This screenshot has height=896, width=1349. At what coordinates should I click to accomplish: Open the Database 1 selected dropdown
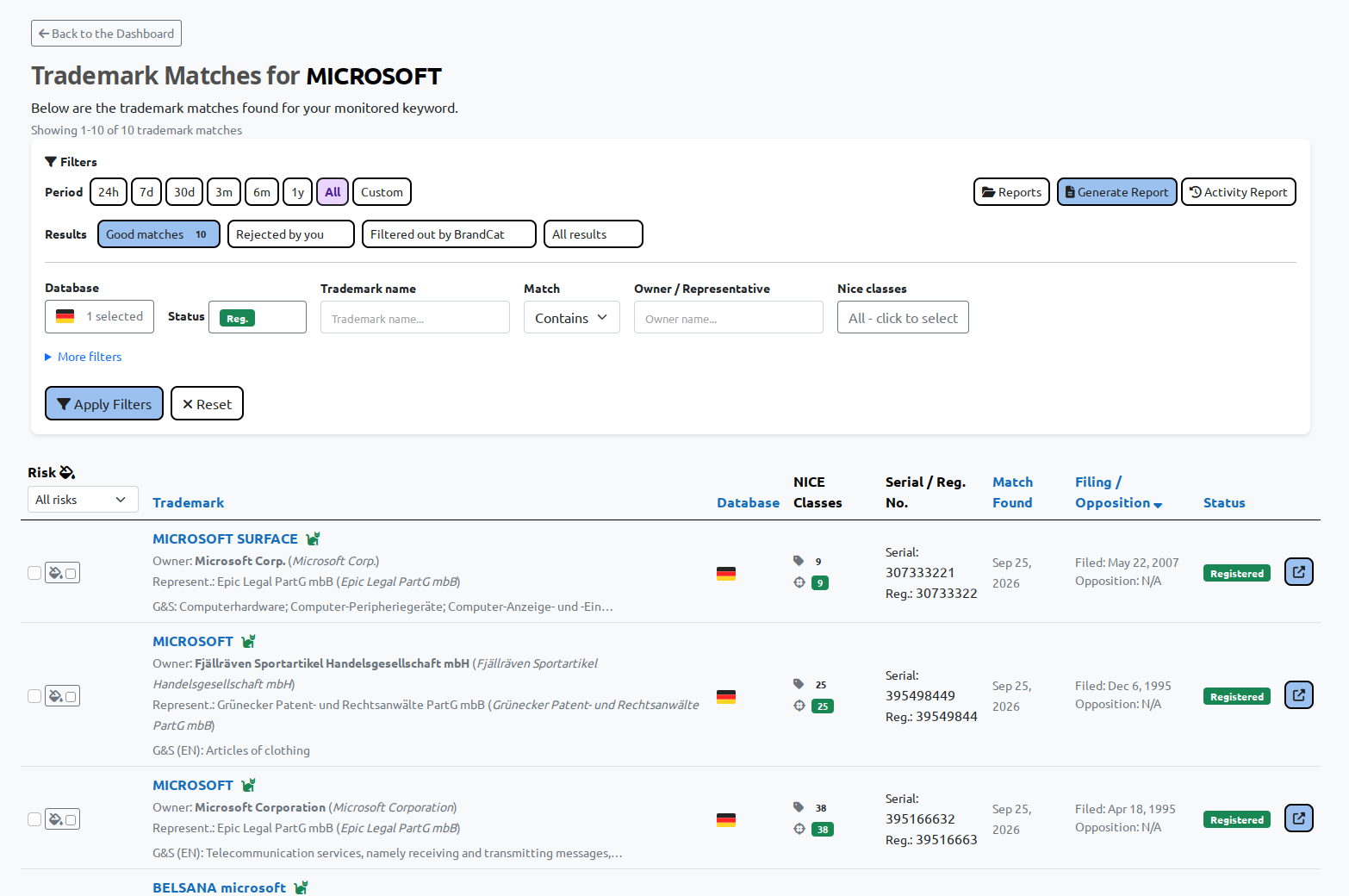pyautogui.click(x=99, y=316)
